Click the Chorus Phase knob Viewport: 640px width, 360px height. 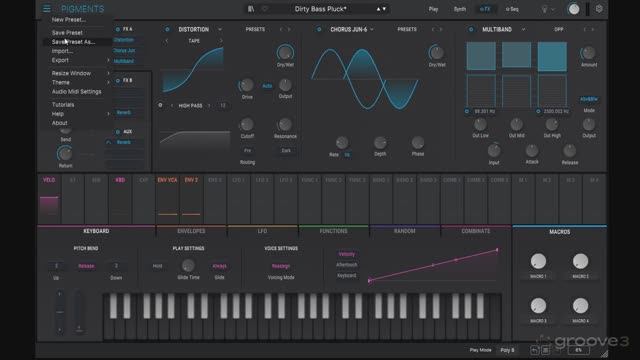(x=418, y=142)
